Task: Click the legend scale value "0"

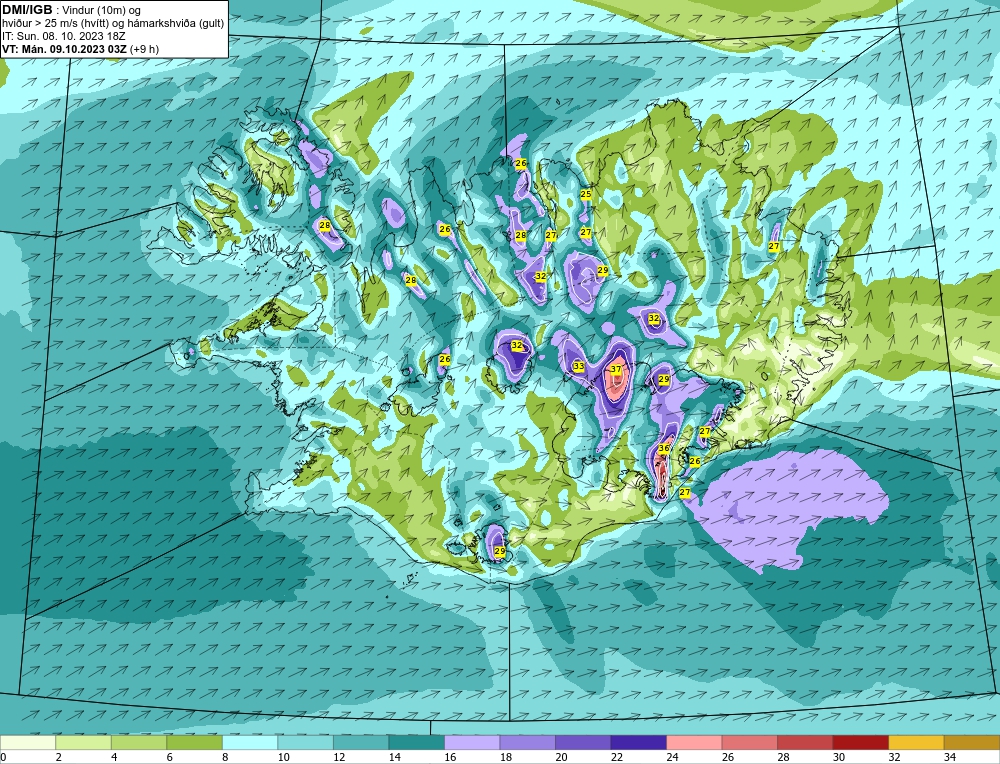Action: pyautogui.click(x=3, y=757)
